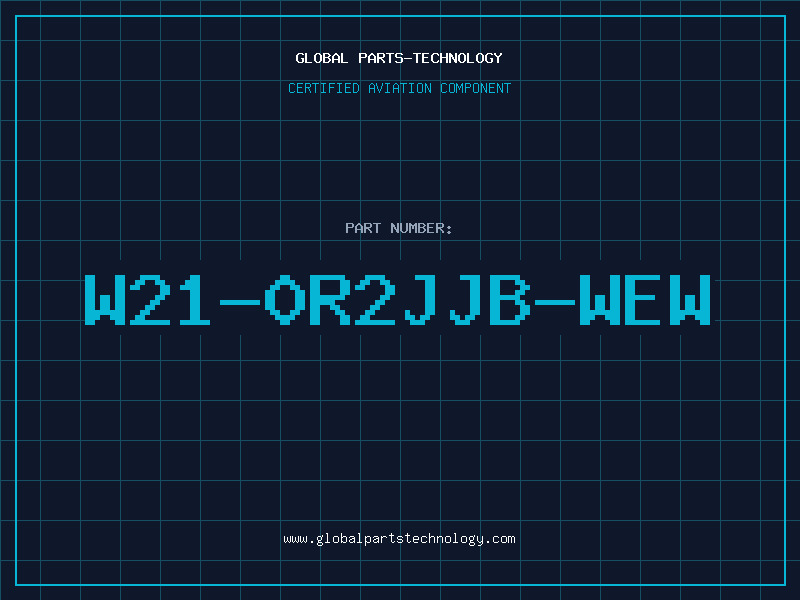Click the dash preceding WEW
The height and width of the screenshot is (600, 800).
[x=555, y=302]
